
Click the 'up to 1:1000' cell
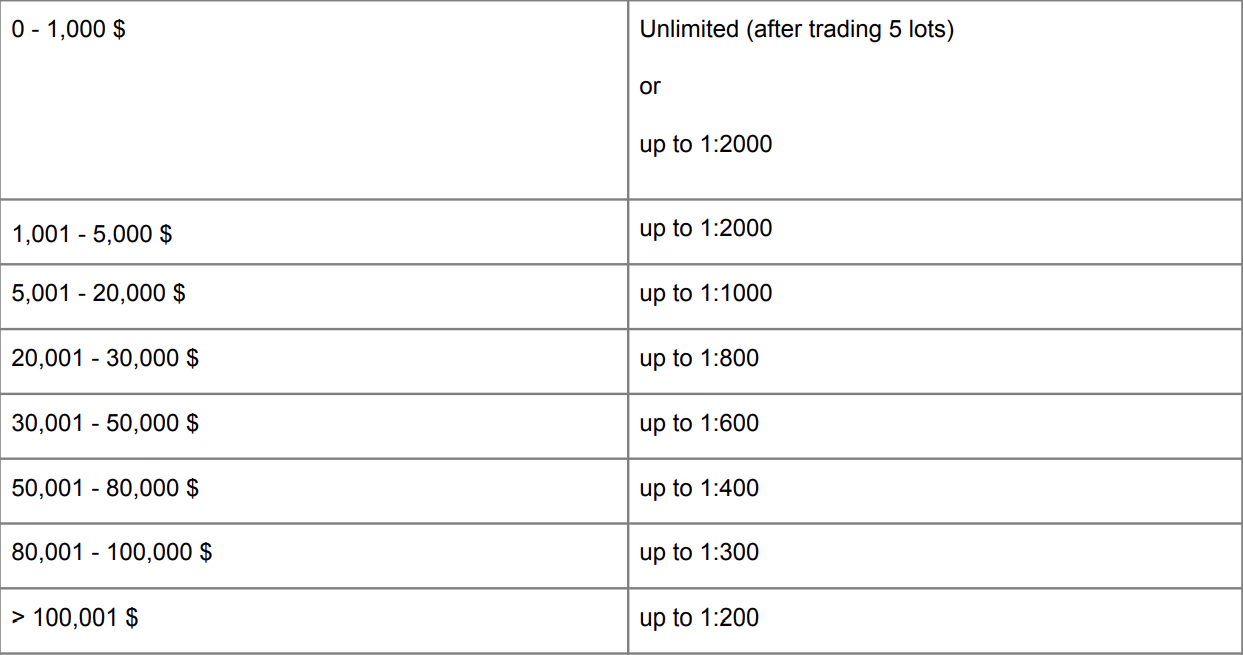[705, 293]
